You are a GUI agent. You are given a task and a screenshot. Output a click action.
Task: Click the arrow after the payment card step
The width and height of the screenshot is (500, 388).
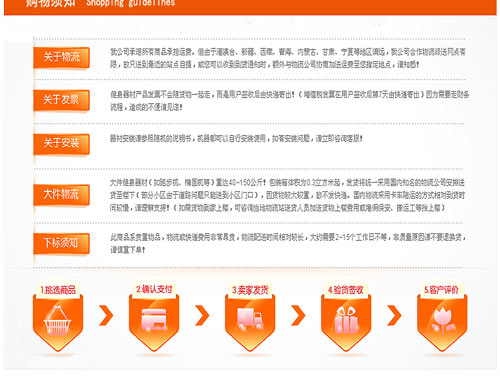[x=202, y=315]
